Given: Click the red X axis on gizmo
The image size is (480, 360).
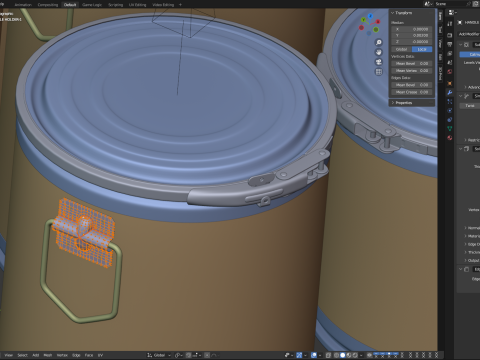Looking at the screenshot, I should click(x=378, y=22).
